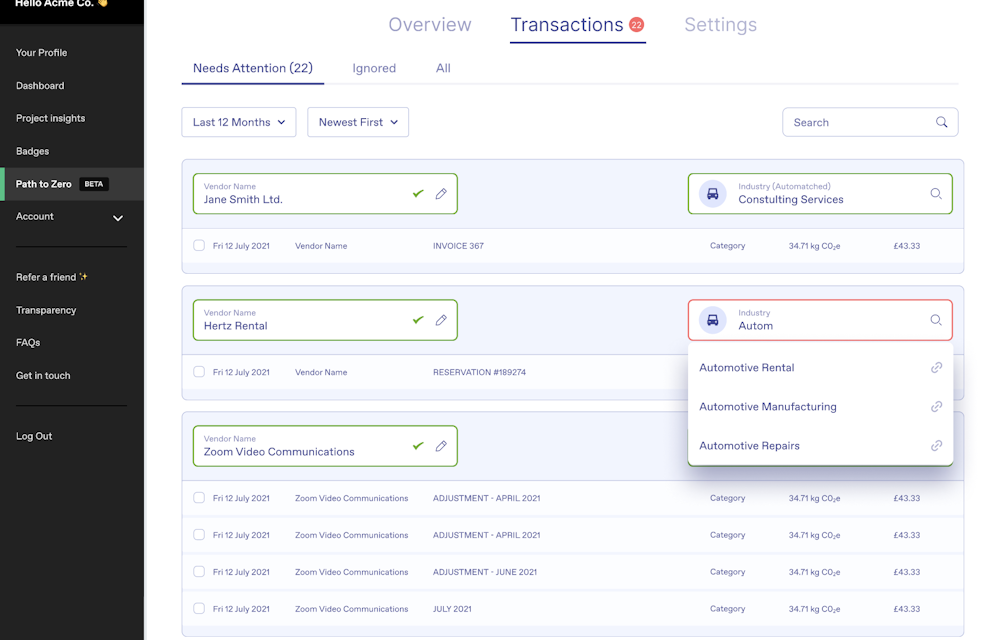Click into the Search input field

pos(860,122)
